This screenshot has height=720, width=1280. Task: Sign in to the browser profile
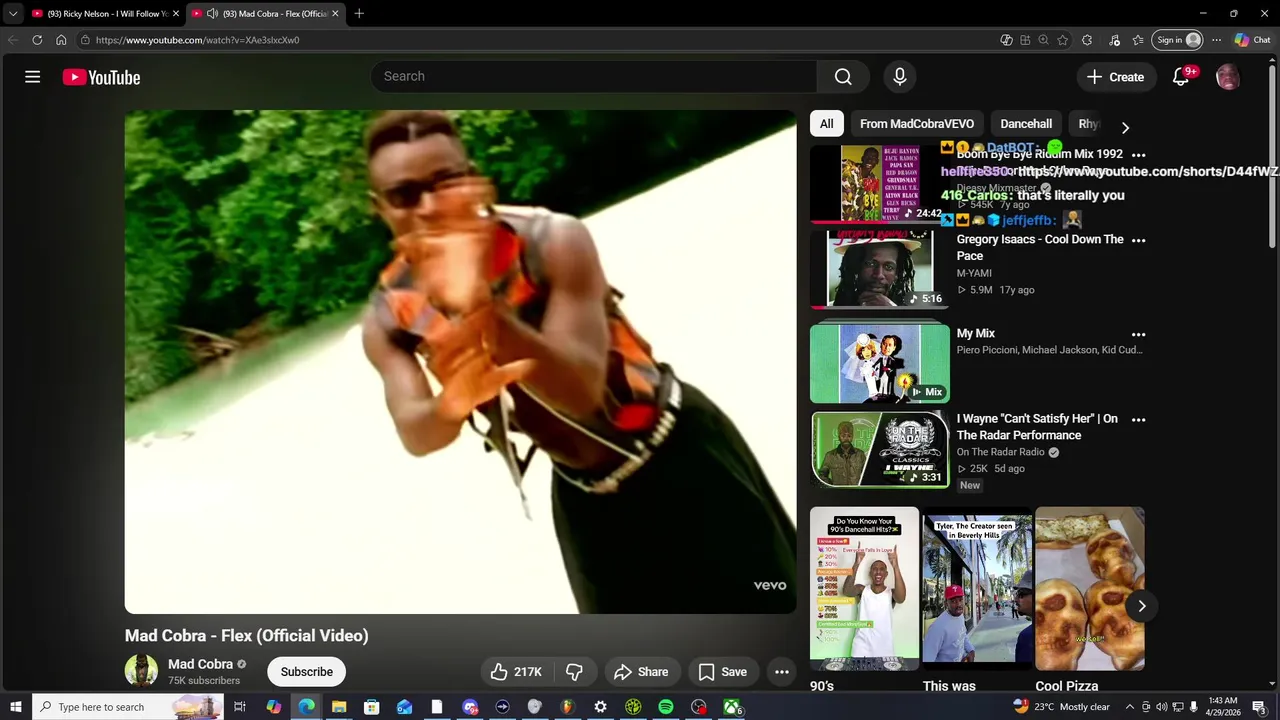(1178, 40)
